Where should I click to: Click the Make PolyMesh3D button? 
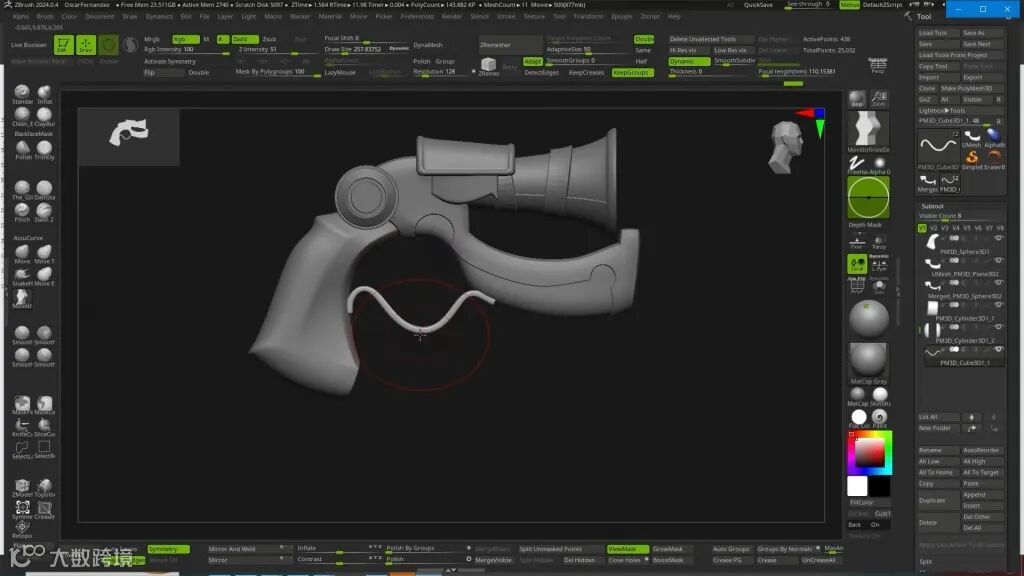(971, 88)
